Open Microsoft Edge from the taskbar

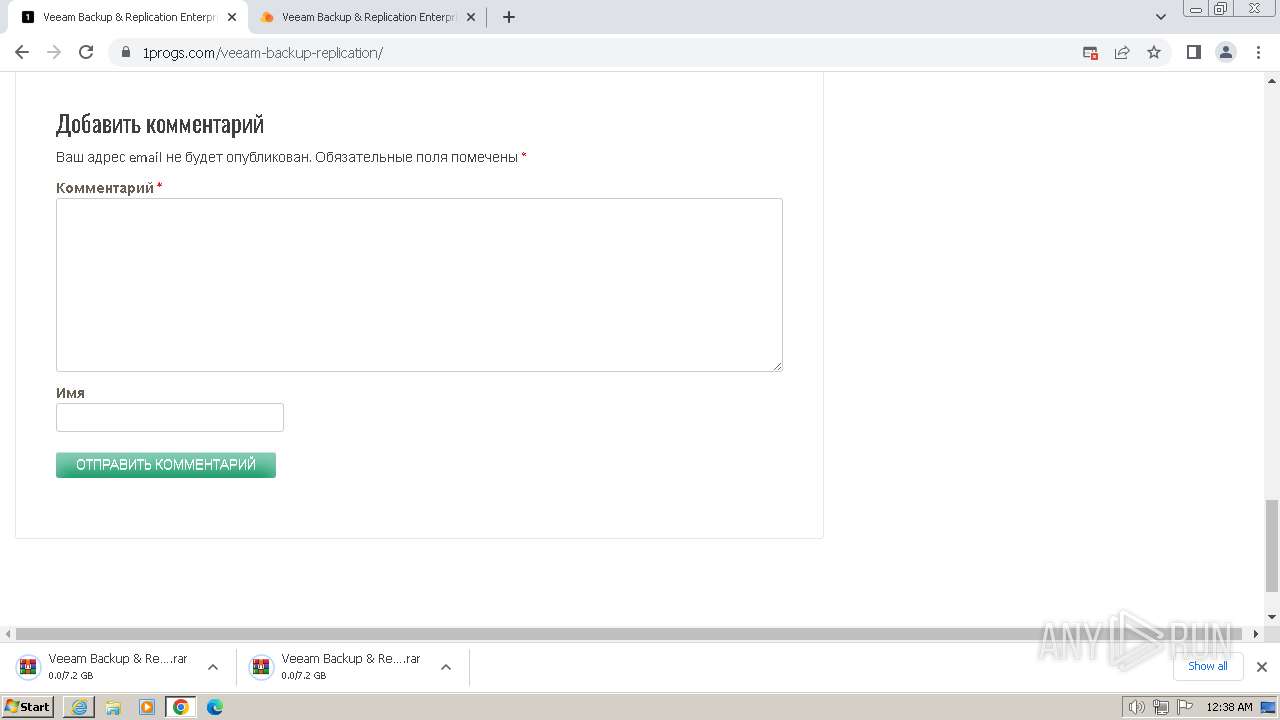(215, 707)
